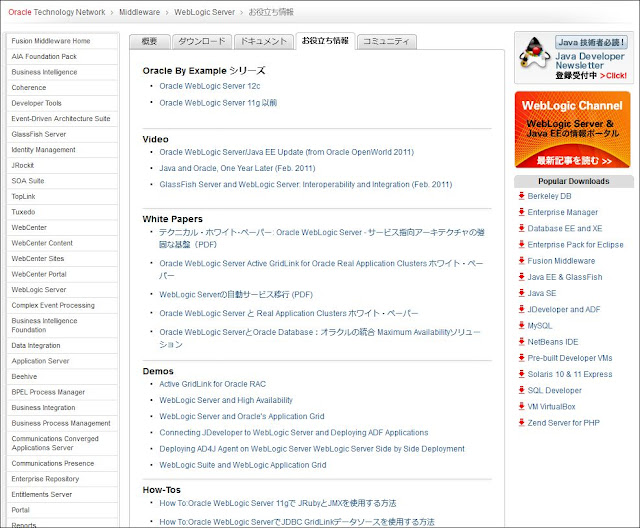Select Beehive in sidebar

click(62, 376)
